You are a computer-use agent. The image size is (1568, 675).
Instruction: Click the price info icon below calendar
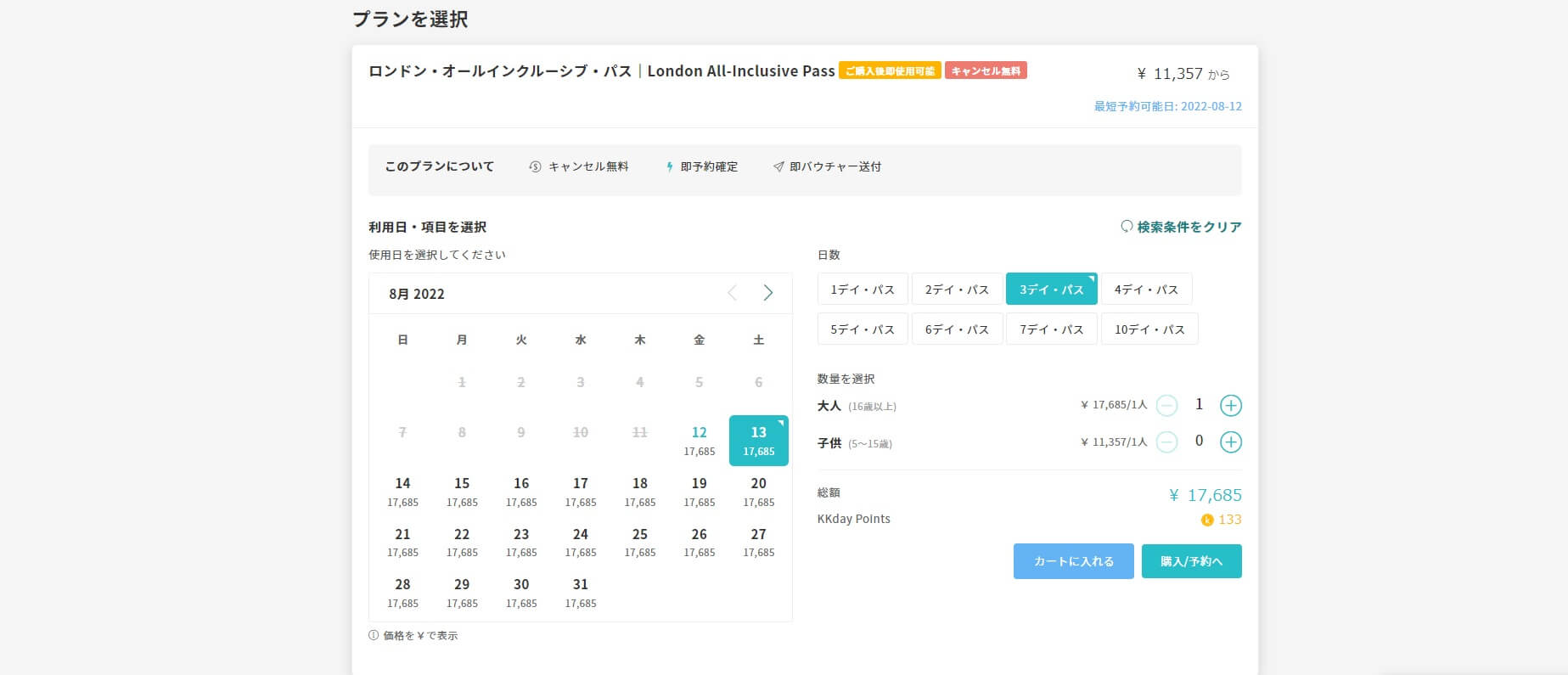click(374, 635)
